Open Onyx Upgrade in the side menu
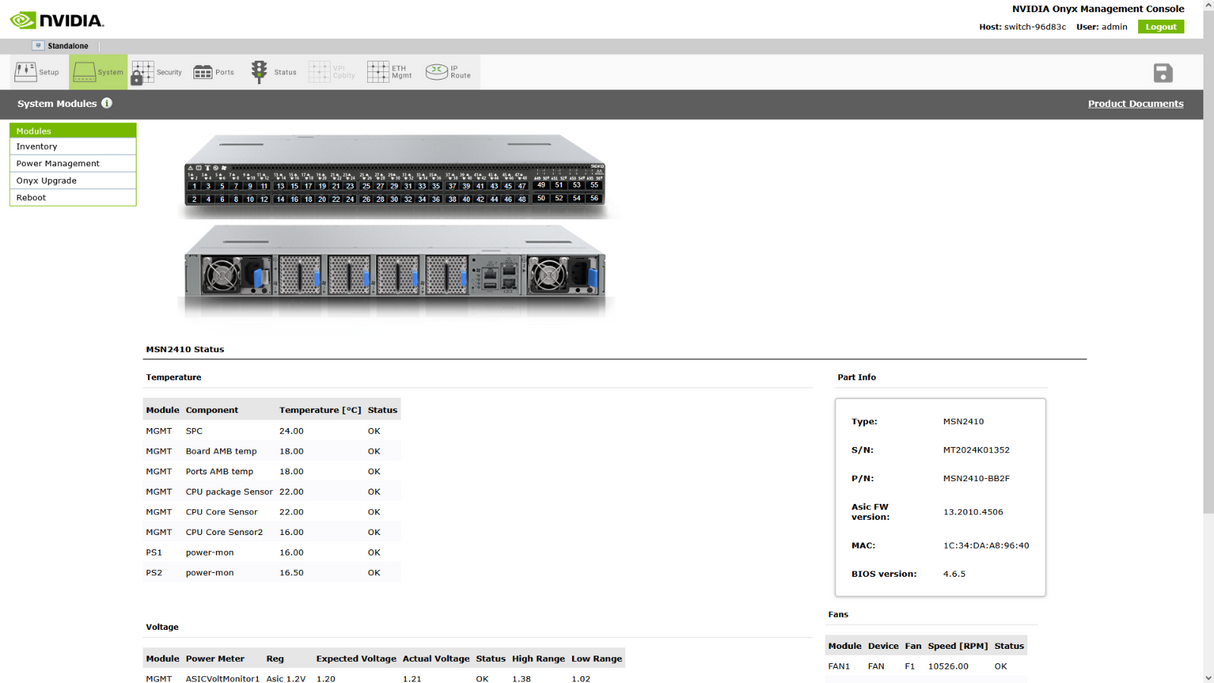This screenshot has width=1214, height=683. [73, 180]
